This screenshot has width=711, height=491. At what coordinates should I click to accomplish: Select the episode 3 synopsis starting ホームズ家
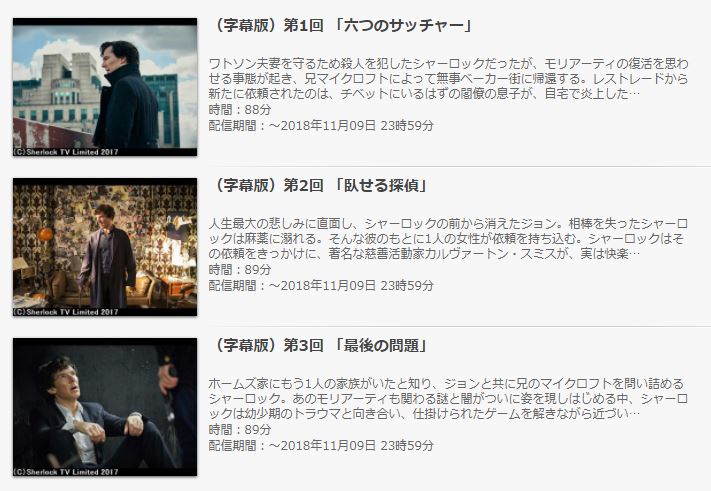[x=448, y=399]
